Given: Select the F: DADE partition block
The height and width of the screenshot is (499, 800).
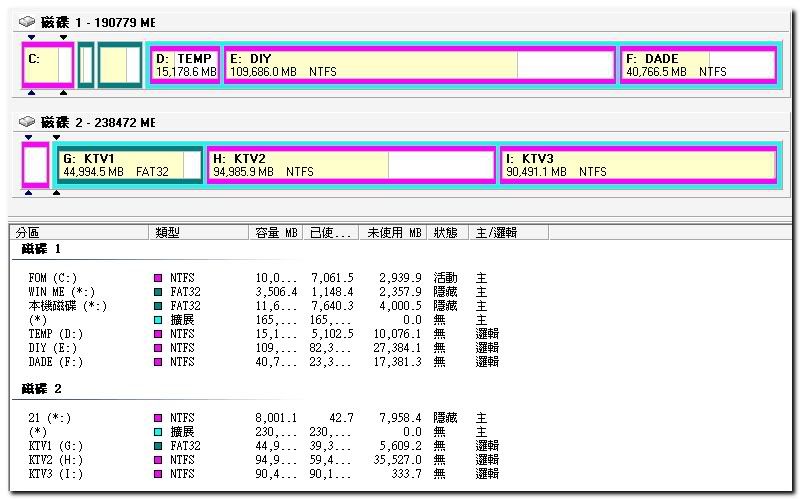Looking at the screenshot, I should pyautogui.click(x=698, y=65).
